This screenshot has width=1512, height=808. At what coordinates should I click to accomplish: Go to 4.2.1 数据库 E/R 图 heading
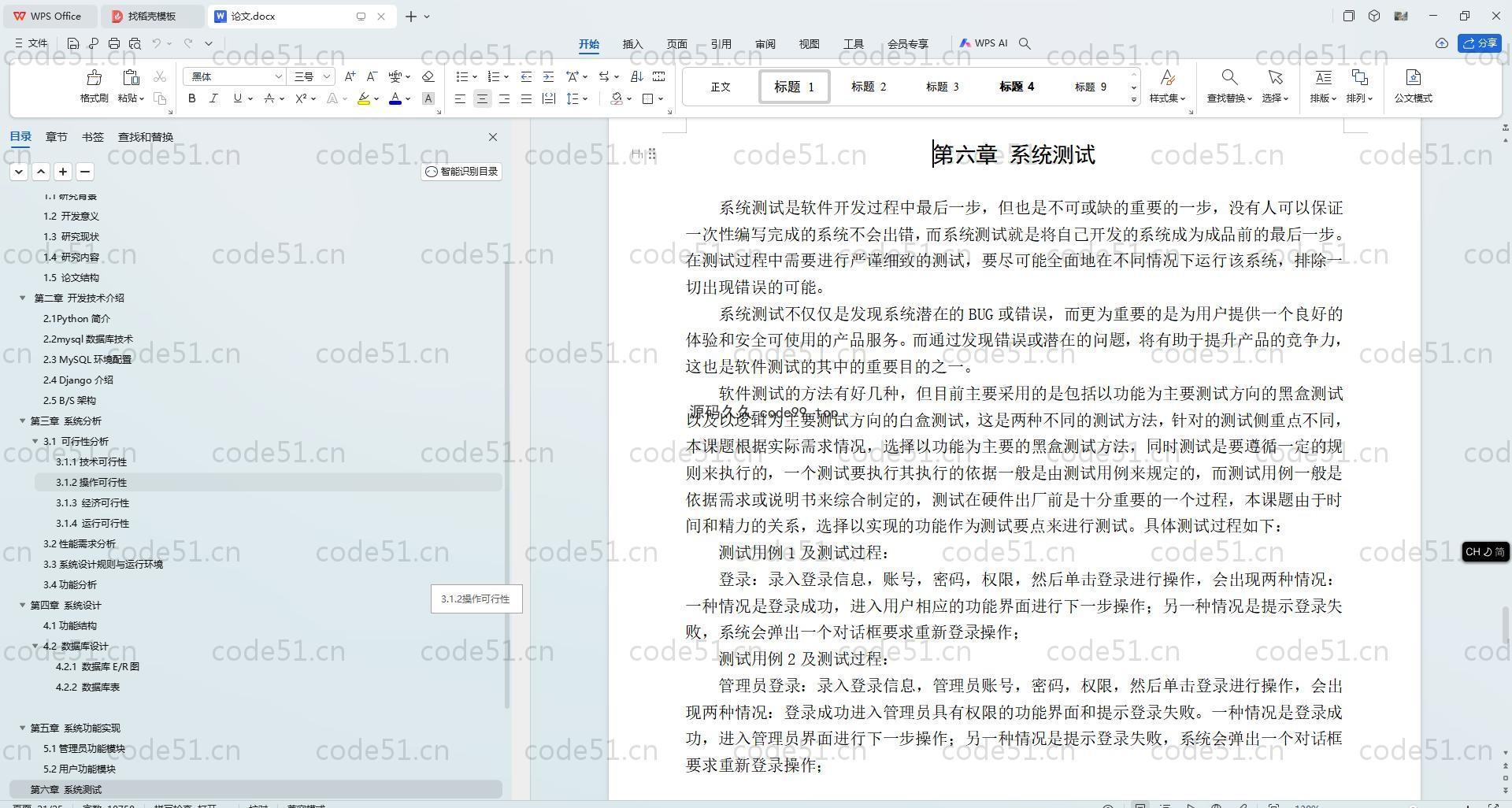coord(97,666)
